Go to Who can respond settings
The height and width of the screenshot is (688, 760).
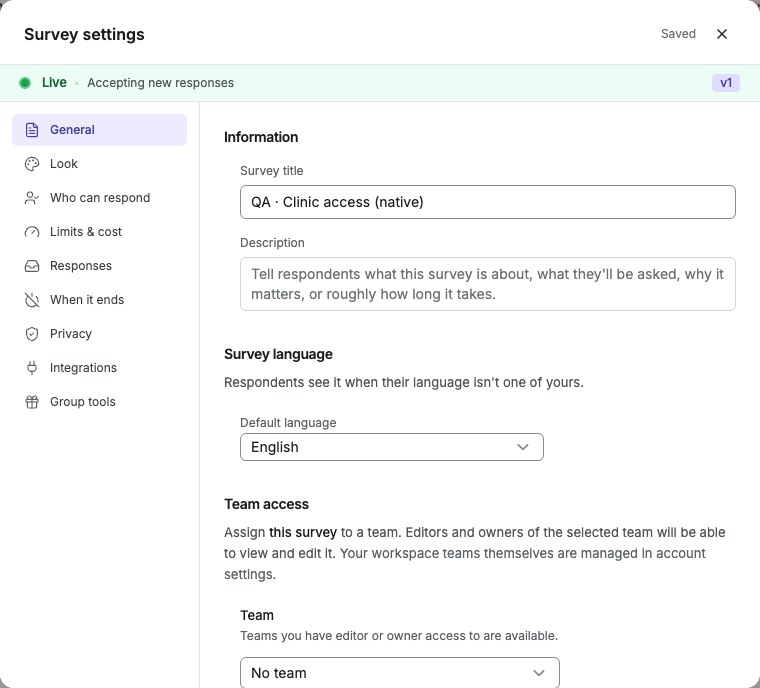(x=99, y=198)
